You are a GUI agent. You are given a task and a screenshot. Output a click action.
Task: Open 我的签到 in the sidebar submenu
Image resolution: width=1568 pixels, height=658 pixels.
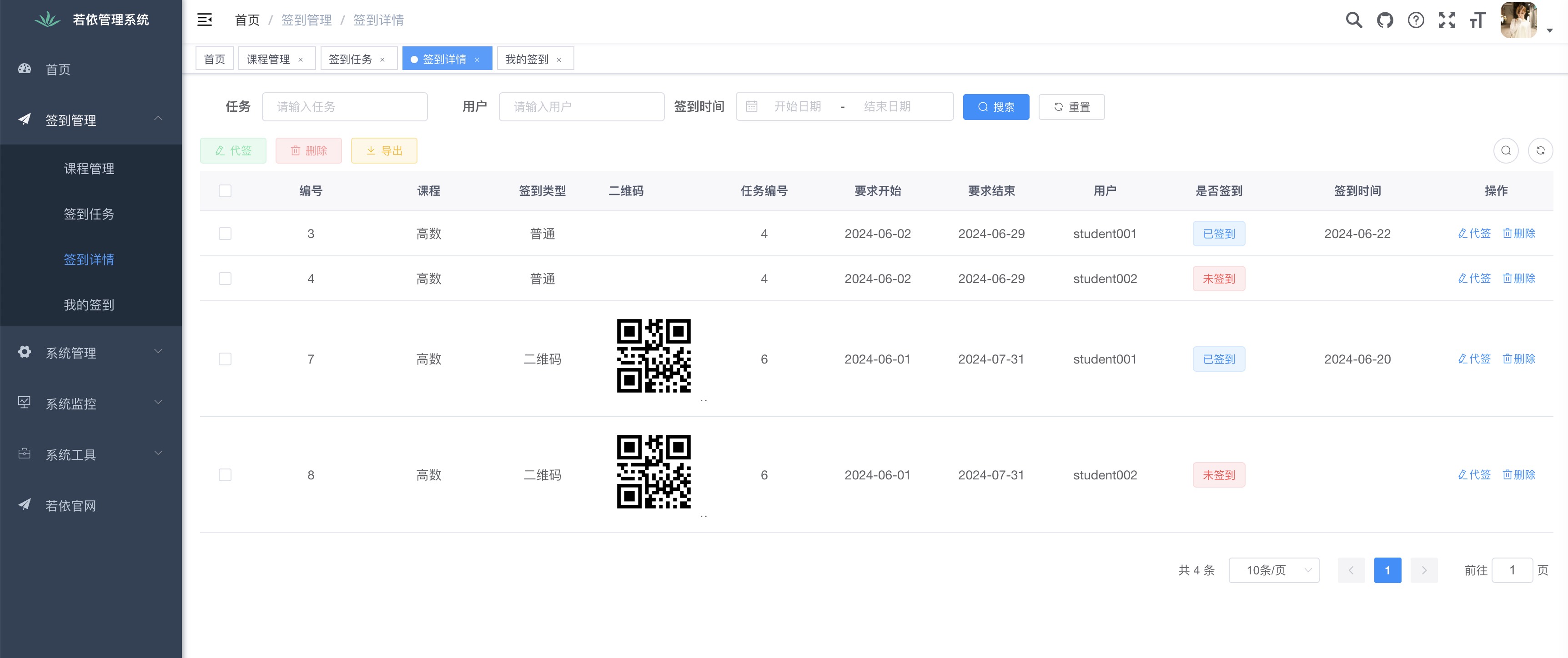click(90, 304)
